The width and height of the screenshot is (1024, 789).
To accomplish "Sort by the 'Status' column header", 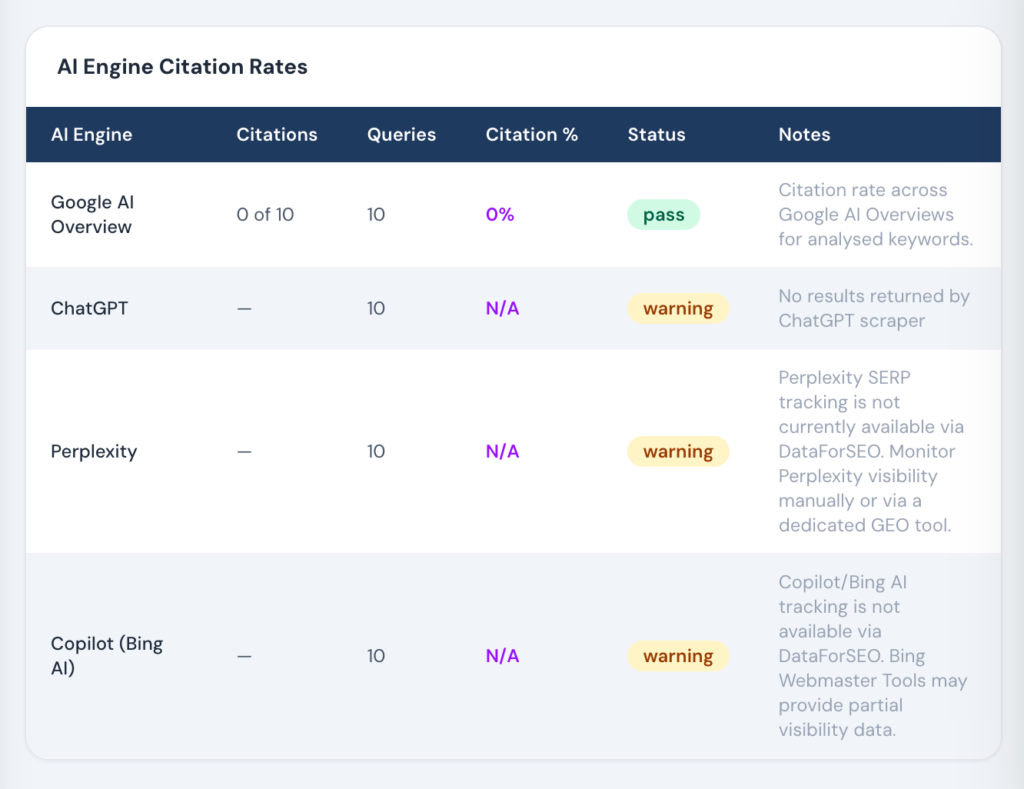I will pyautogui.click(x=656, y=134).
